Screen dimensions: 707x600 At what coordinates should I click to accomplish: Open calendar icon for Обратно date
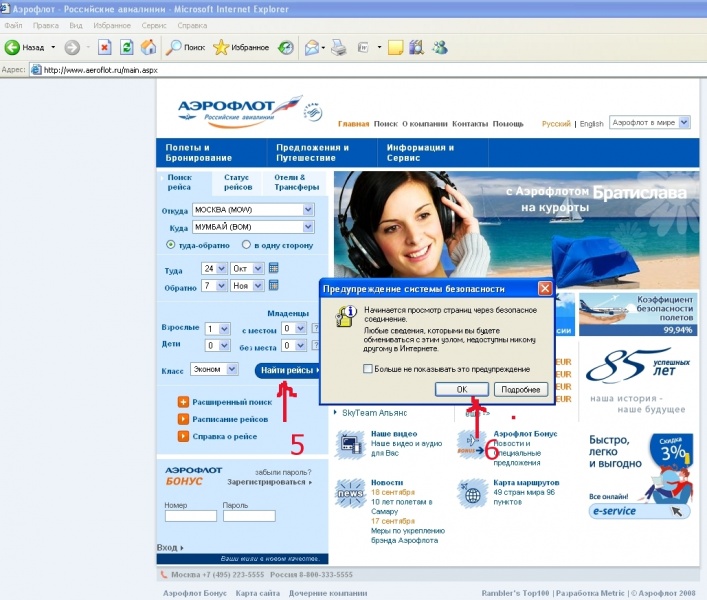click(273, 285)
